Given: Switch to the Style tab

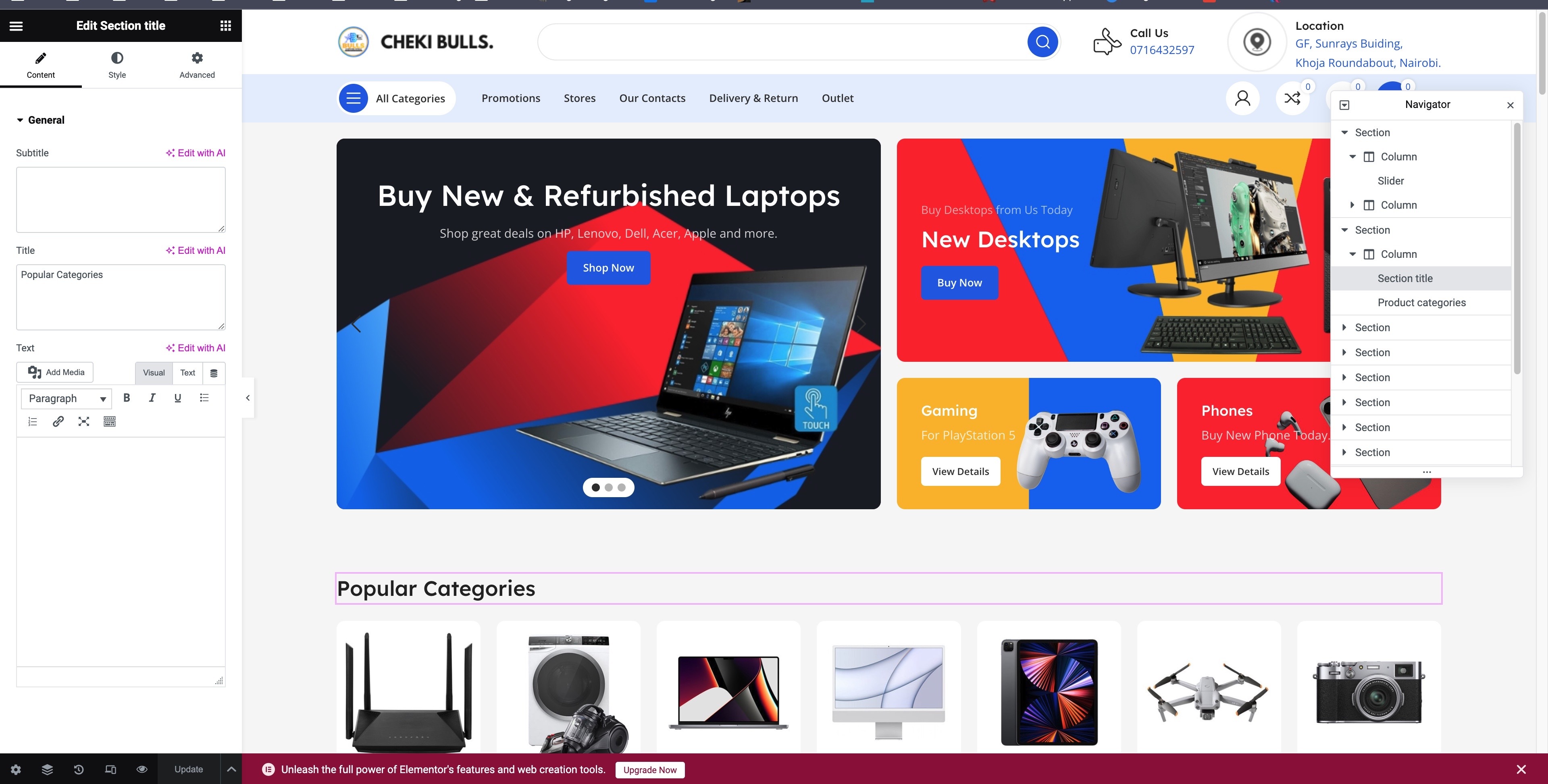Looking at the screenshot, I should click(117, 65).
